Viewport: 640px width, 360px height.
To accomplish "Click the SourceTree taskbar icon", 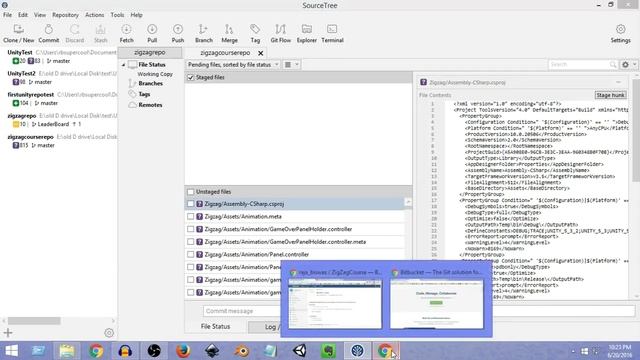I will pyautogui.click(x=358, y=351).
